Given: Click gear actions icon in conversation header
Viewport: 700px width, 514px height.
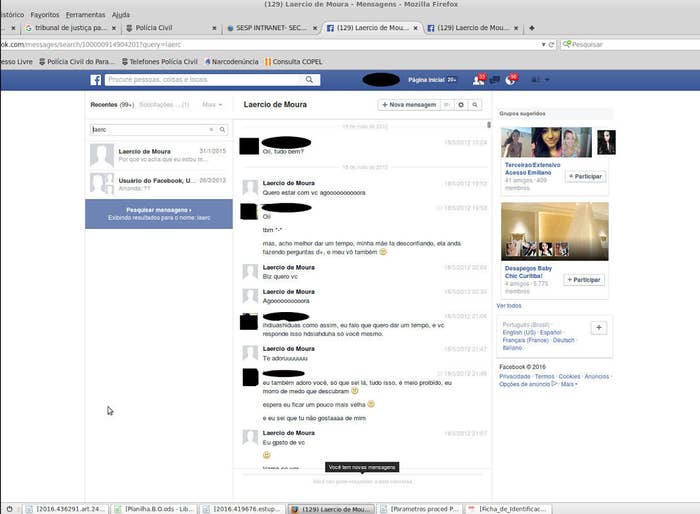Looking at the screenshot, I should 461,105.
